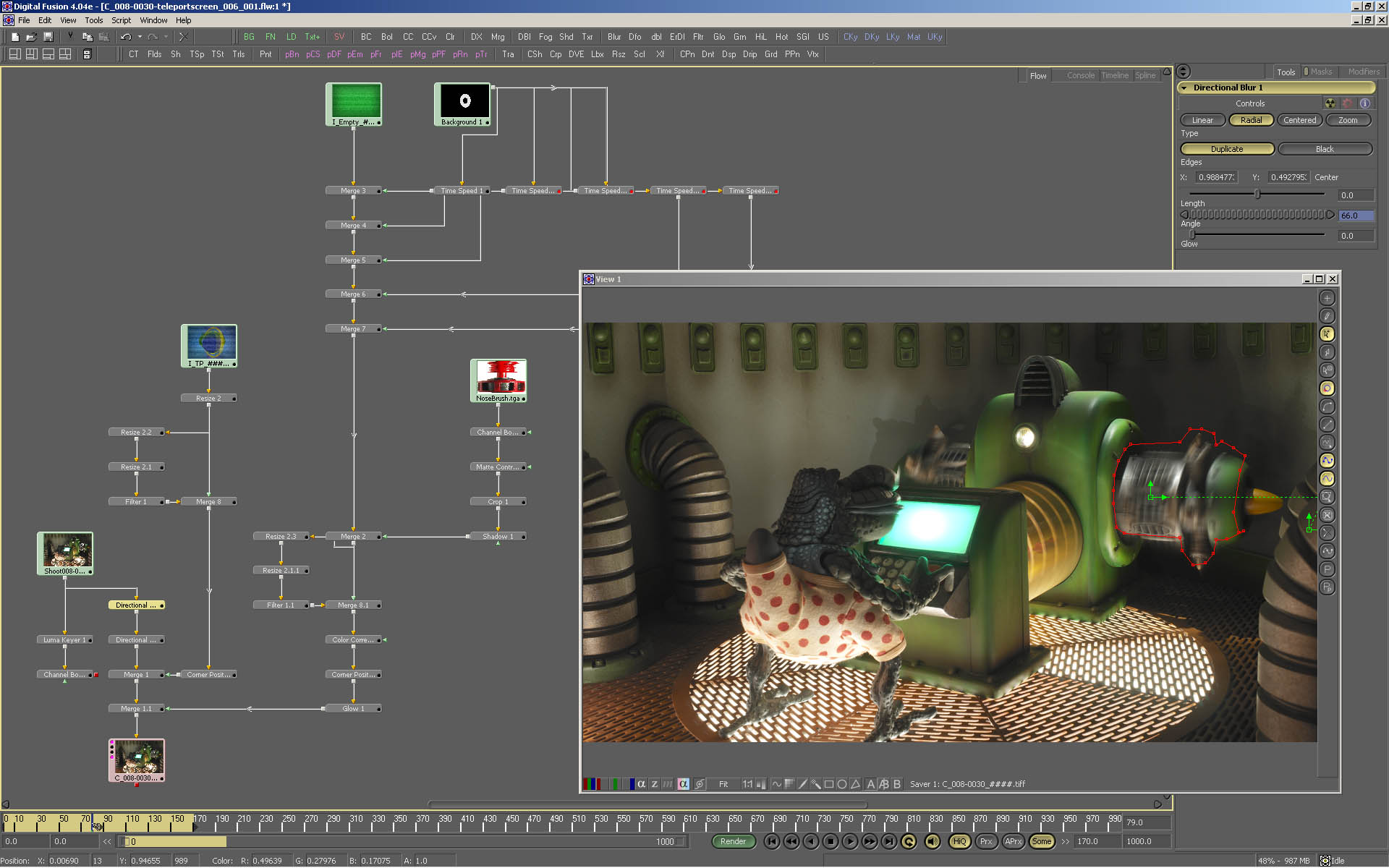Toggle the audio speaker button
Image resolution: width=1389 pixels, height=868 pixels.
click(x=933, y=841)
